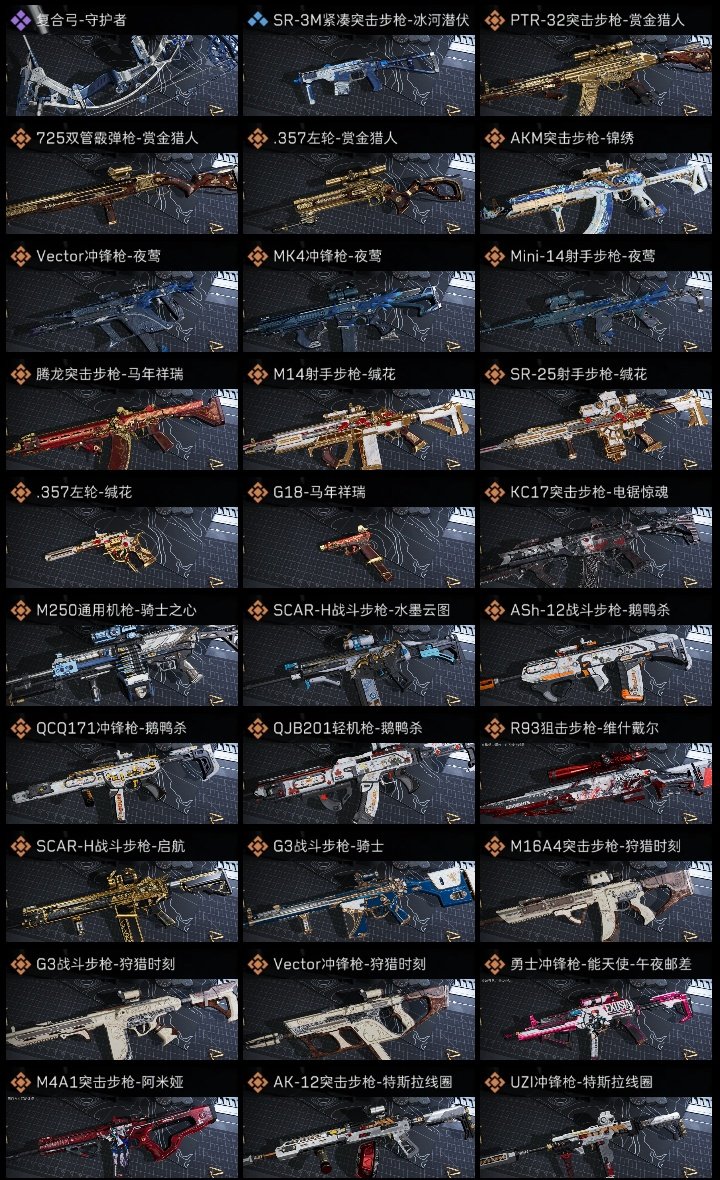This screenshot has height=1180, width=720.
Task: Open the M250通用机枪-骑士之心 skin image
Action: (x=122, y=665)
